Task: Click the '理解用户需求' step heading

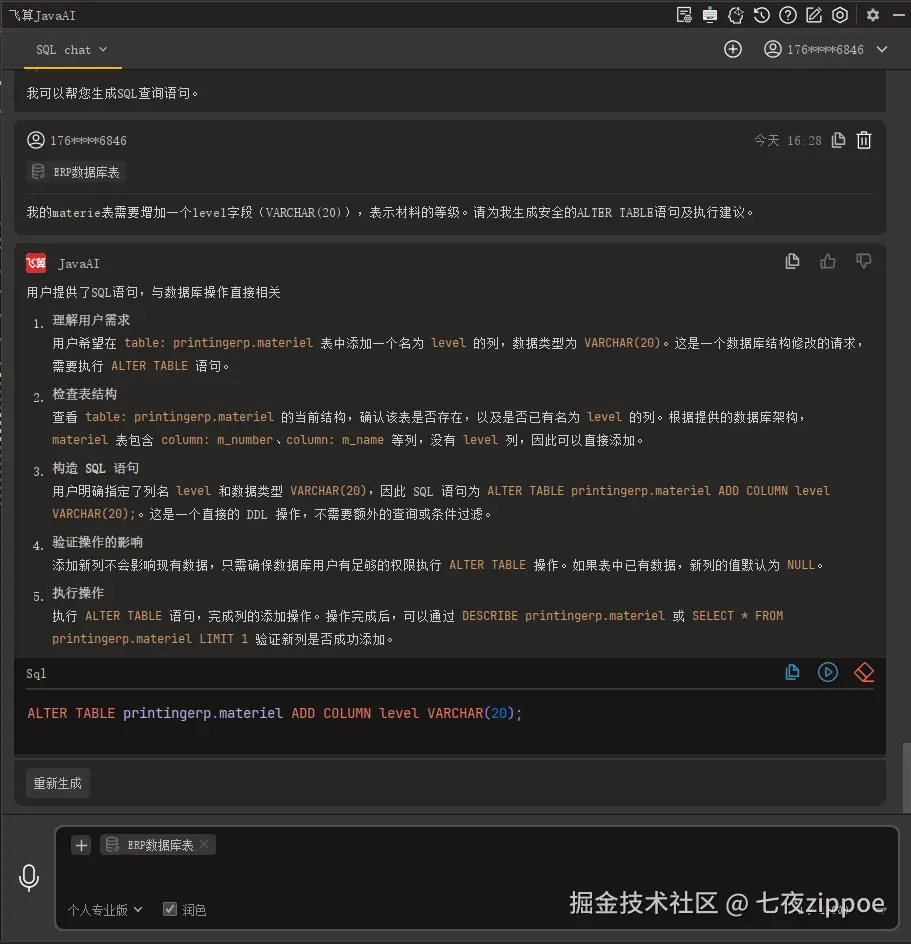Action: coord(91,320)
